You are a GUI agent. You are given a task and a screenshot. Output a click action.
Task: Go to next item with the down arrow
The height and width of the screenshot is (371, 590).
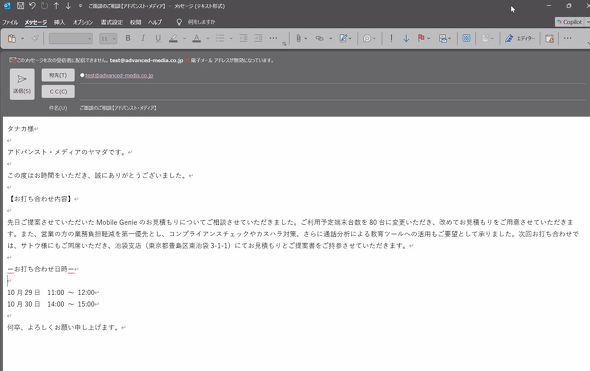[68, 6]
